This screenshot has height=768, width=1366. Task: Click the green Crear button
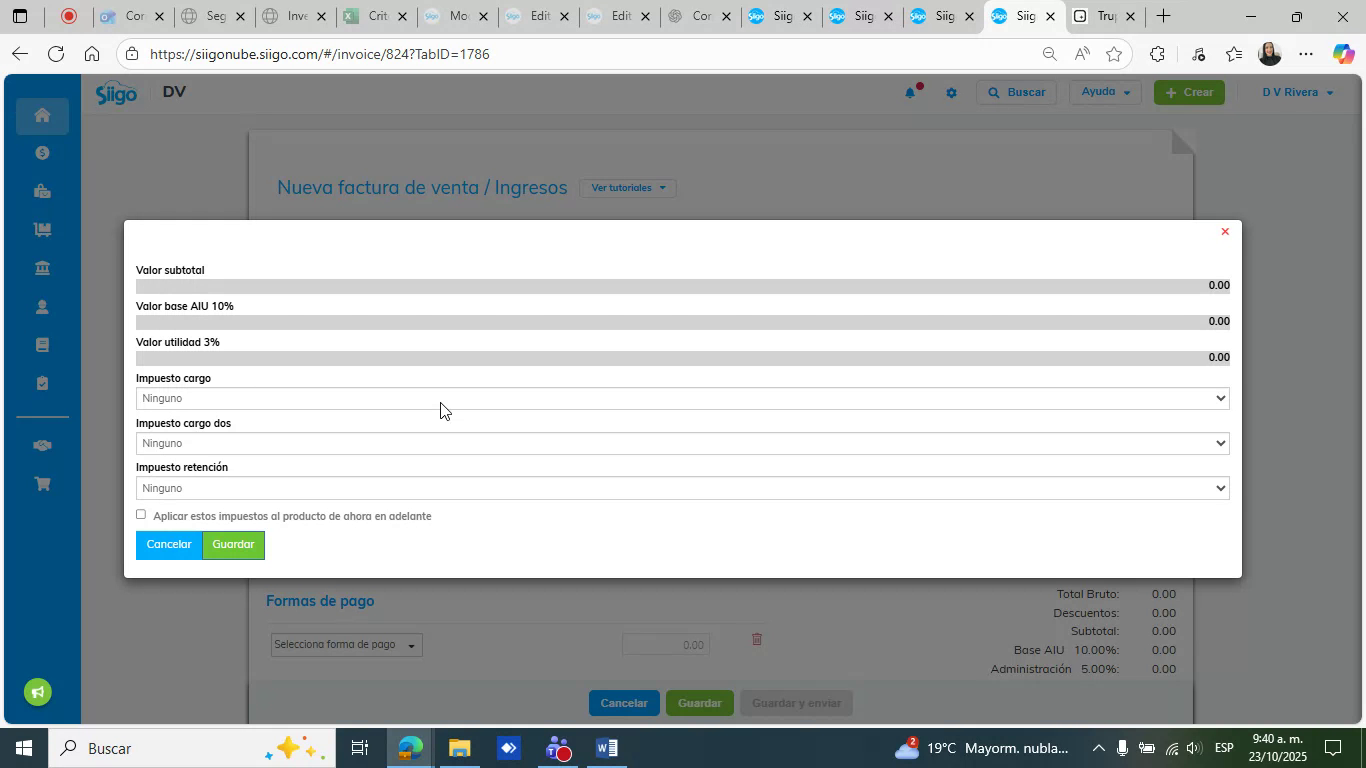[1189, 92]
